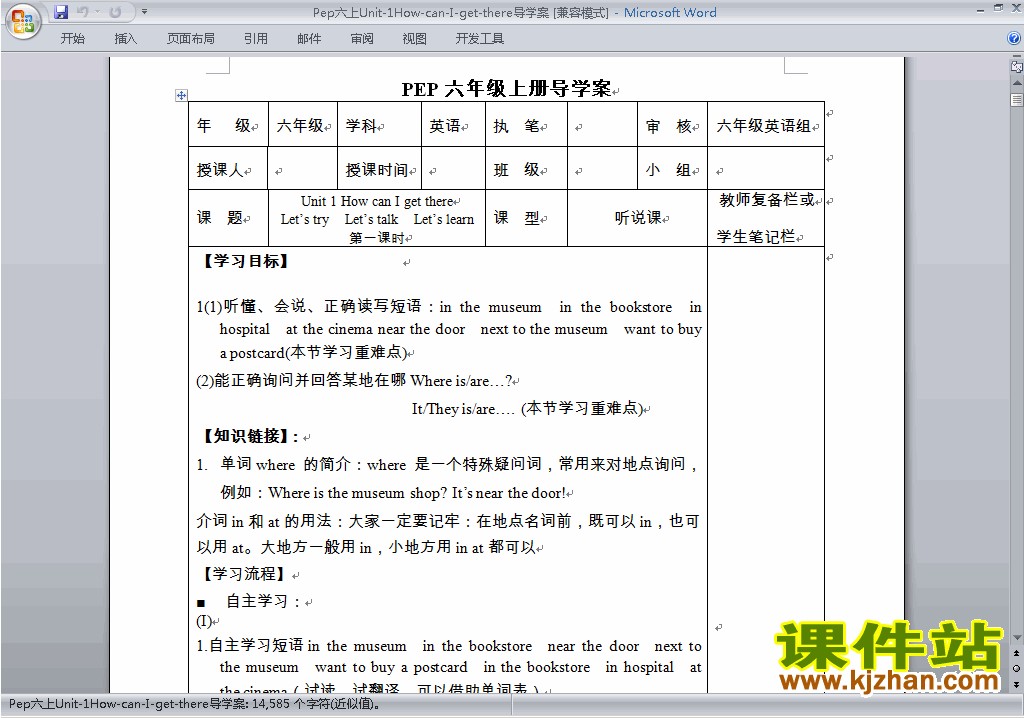Viewport: 1024px width, 718px height.
Task: Open the 页面布局 ribbon tab
Action: coord(191,39)
